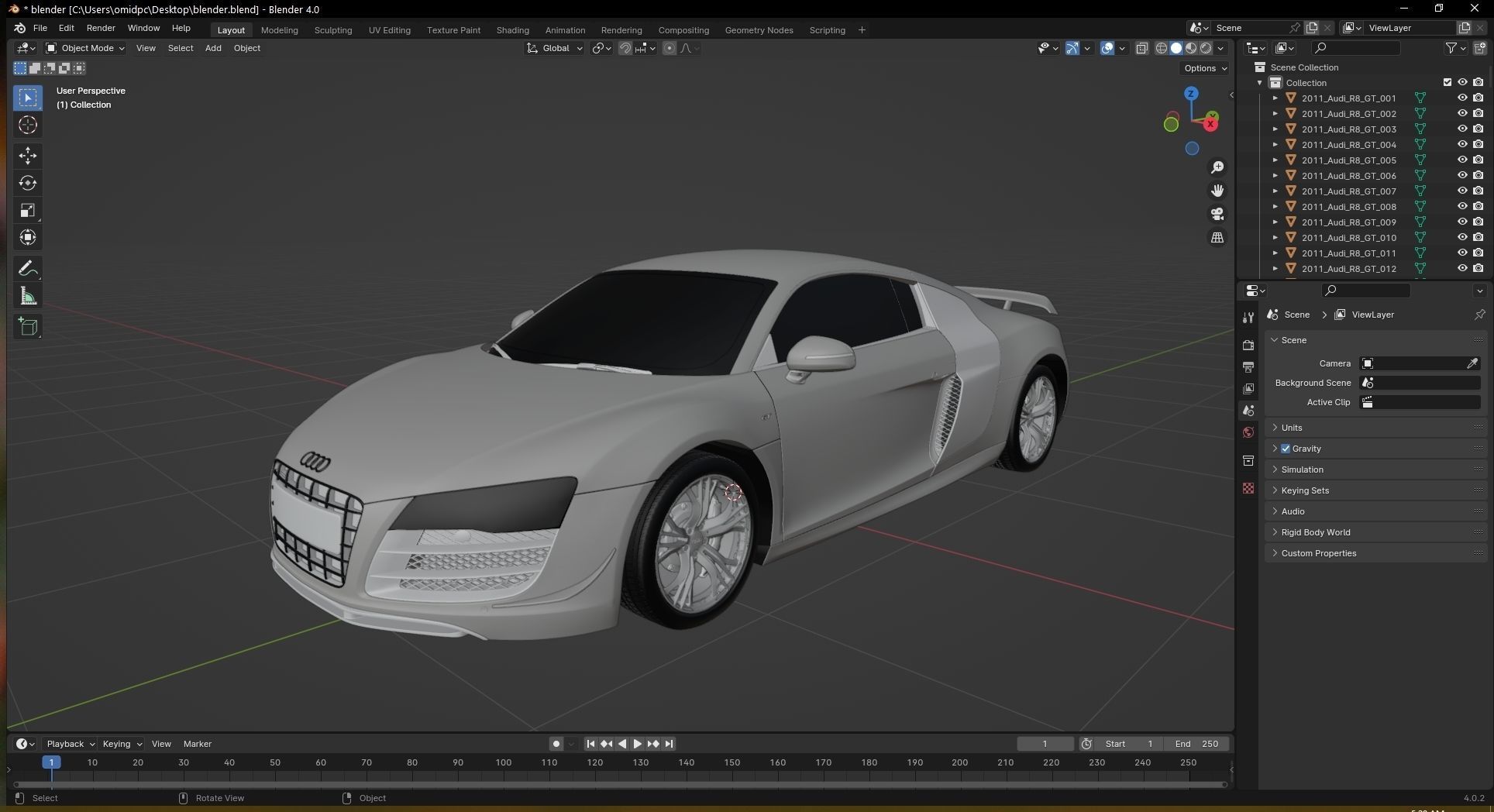Screen dimensions: 1494x812
Task: Open the Collection properties tab
Action: pos(1248,461)
